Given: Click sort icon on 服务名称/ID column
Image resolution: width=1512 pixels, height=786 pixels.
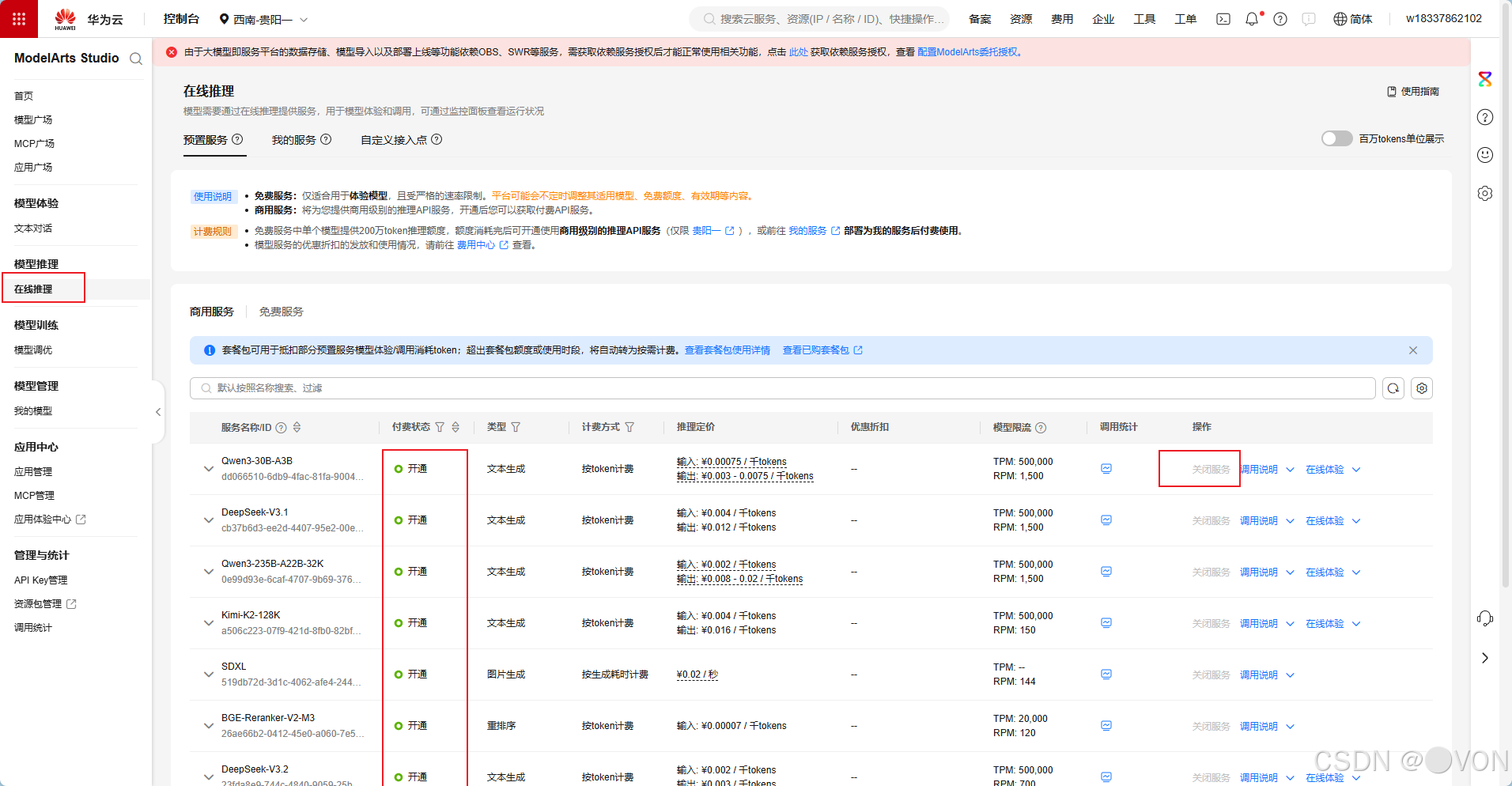Looking at the screenshot, I should tap(297, 427).
